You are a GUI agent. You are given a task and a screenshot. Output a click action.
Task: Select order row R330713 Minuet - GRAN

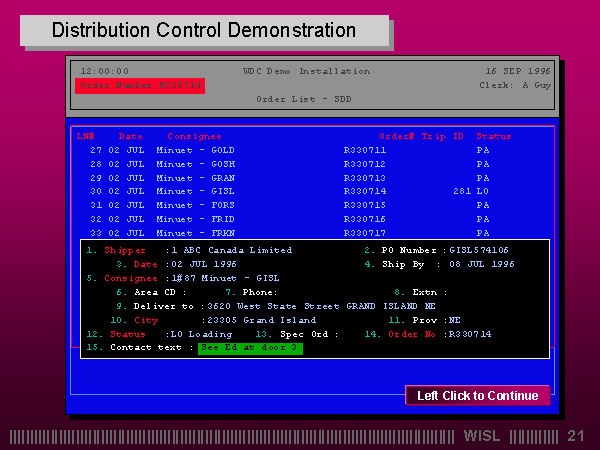coord(290,178)
